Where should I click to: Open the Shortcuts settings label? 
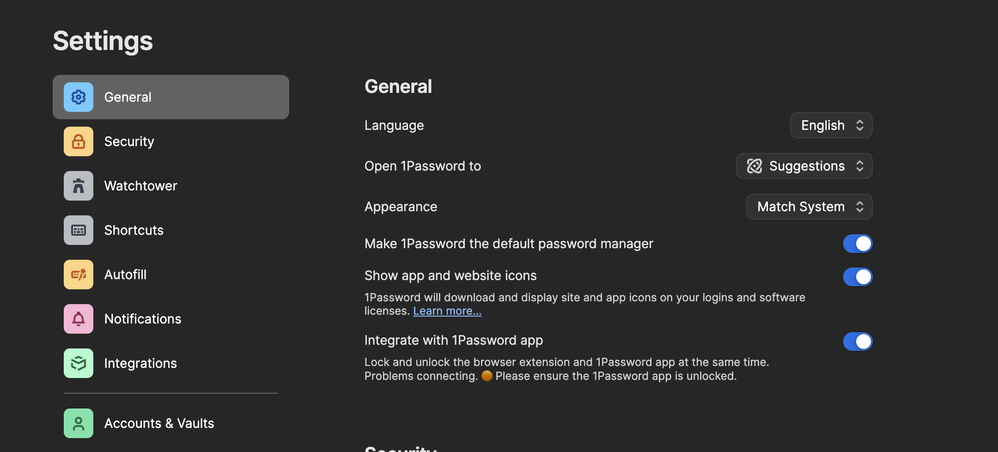[134, 230]
